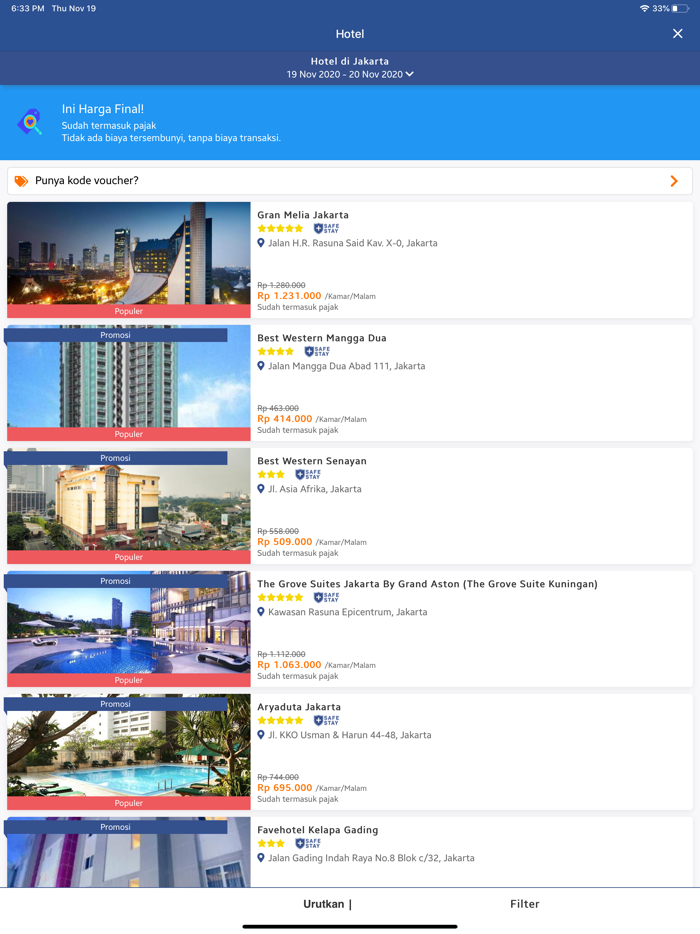Tap the five-star rating of The Grove Suites
Image resolution: width=700 pixels, height=934 pixels.
[x=280, y=597]
